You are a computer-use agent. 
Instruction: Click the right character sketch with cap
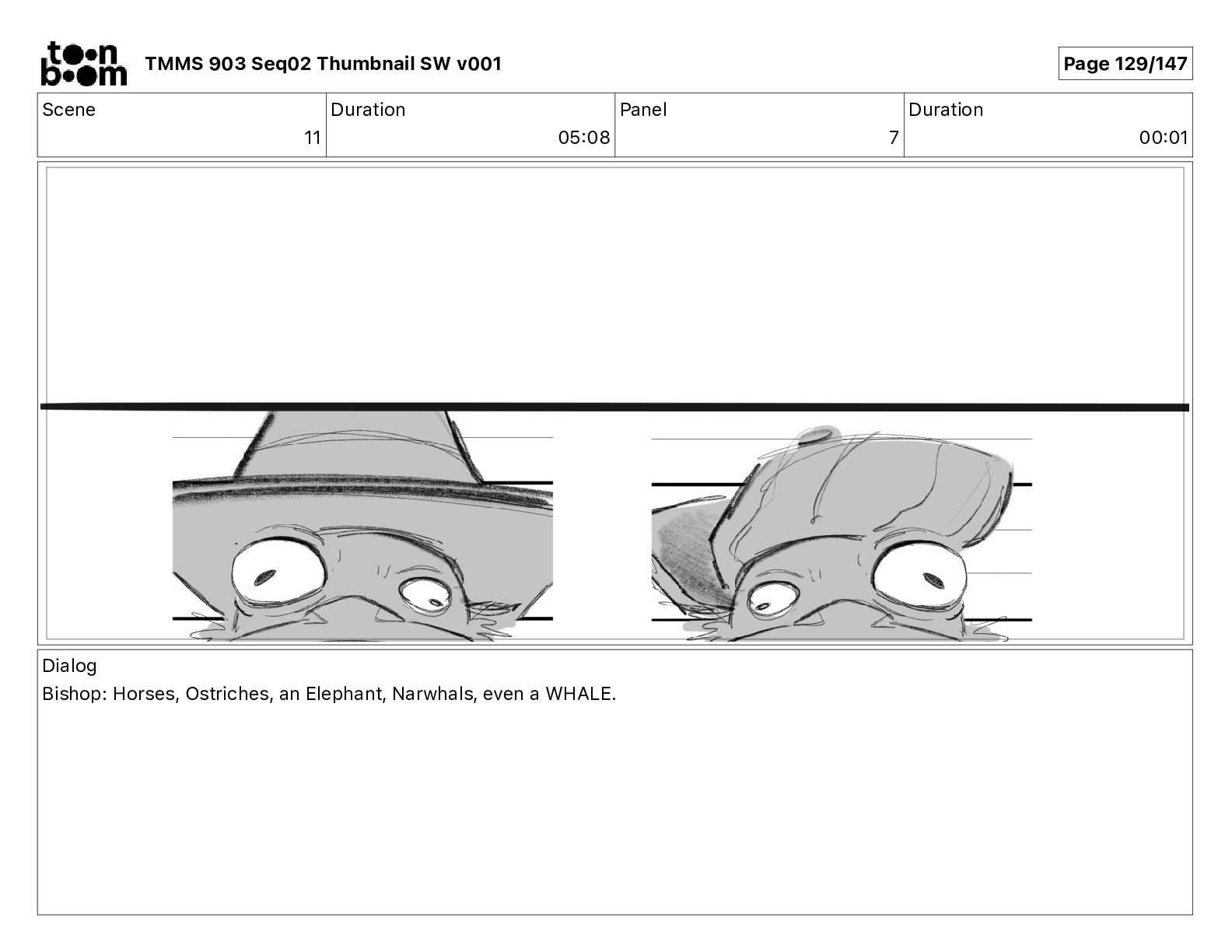842,534
